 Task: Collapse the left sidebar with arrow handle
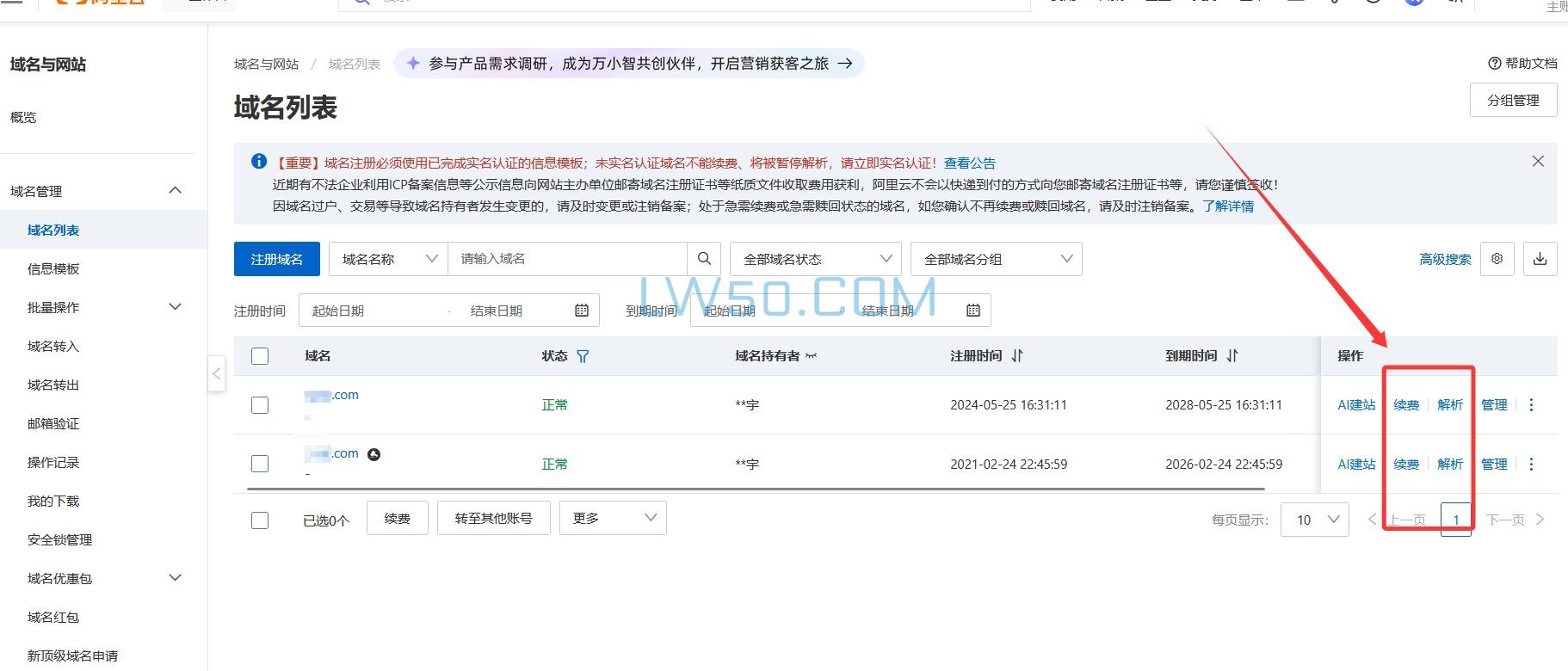(x=217, y=374)
